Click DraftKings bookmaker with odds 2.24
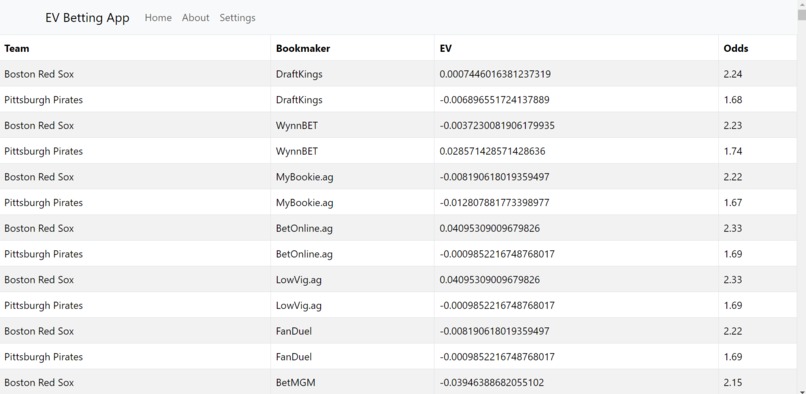This screenshot has width=806, height=394. [x=299, y=74]
